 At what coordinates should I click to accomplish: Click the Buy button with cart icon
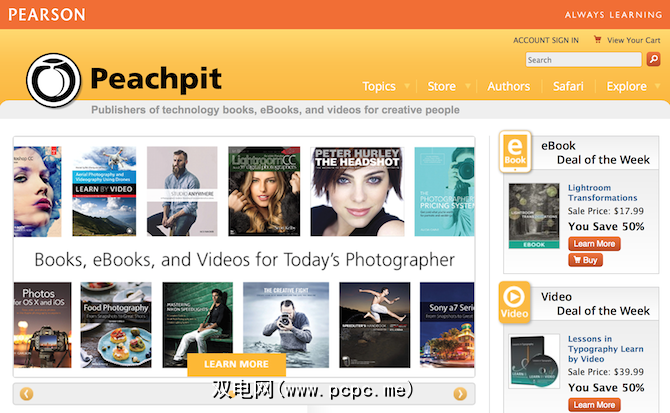tap(585, 260)
